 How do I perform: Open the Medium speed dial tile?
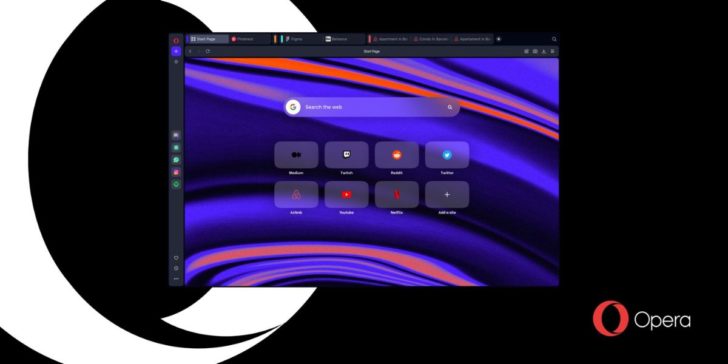(296, 155)
